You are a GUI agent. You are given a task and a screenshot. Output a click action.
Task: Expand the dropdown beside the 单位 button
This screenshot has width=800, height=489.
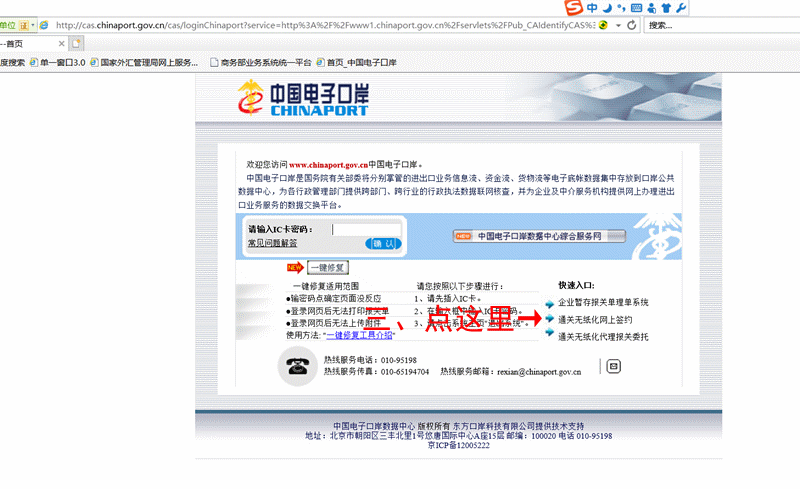click(33, 24)
